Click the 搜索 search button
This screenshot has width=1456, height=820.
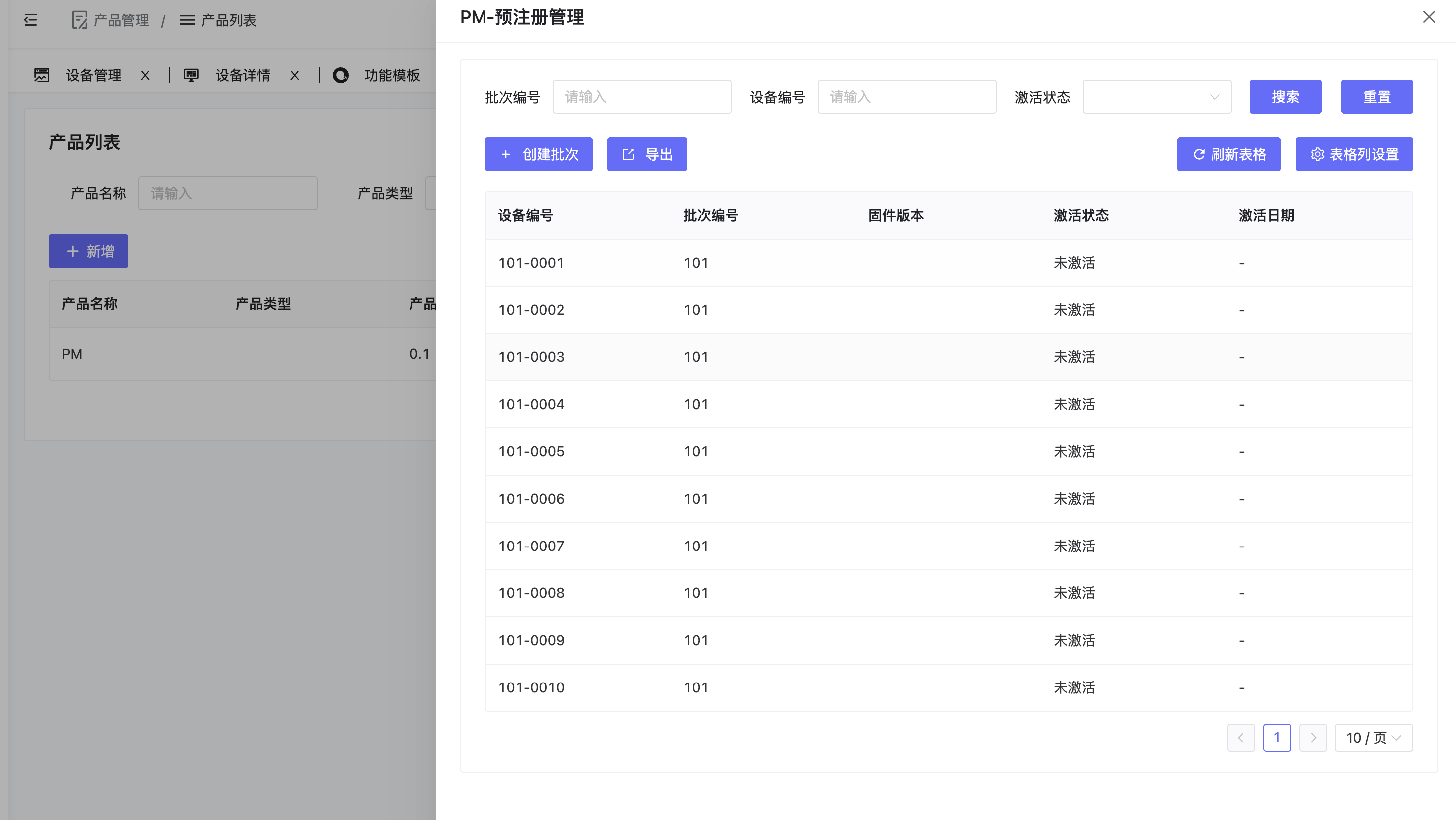click(1285, 96)
